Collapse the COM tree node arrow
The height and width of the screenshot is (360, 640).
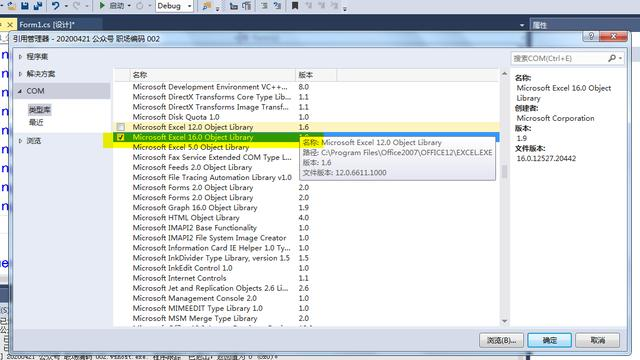20,91
